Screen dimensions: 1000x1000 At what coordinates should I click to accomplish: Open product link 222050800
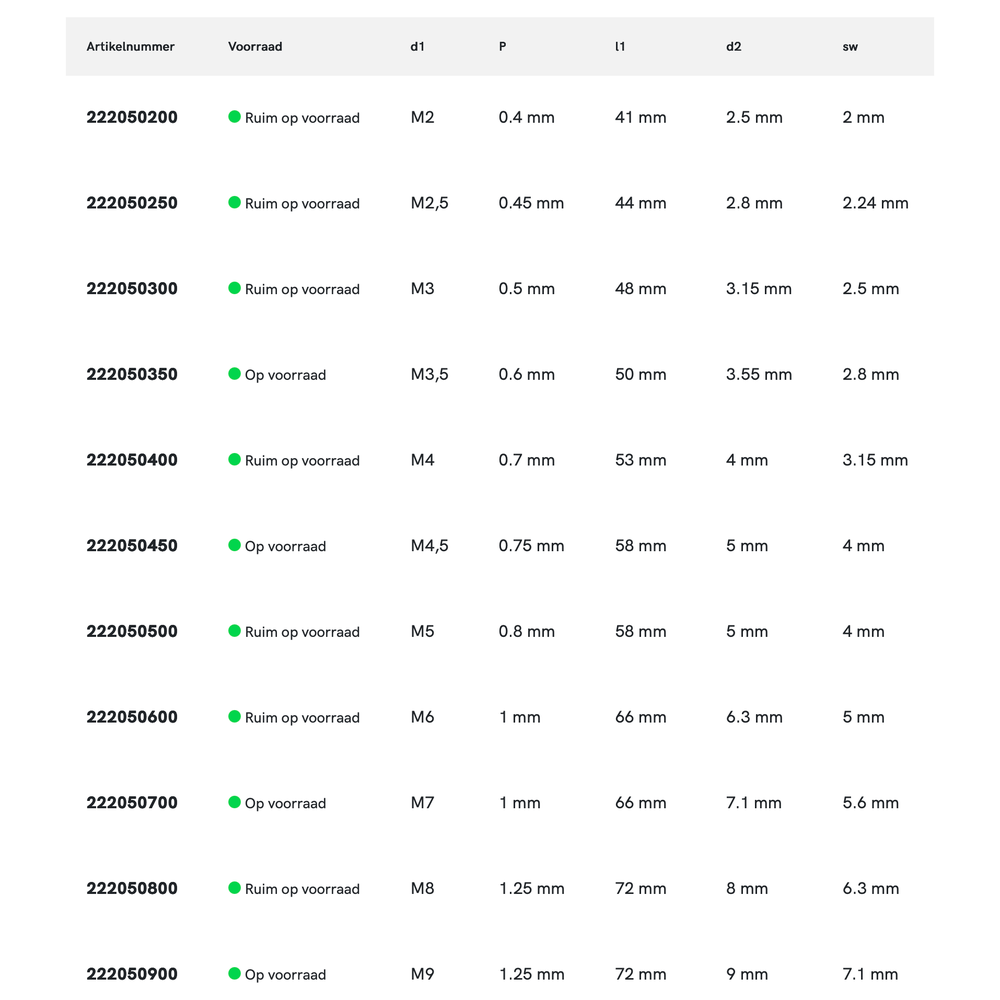click(132, 888)
